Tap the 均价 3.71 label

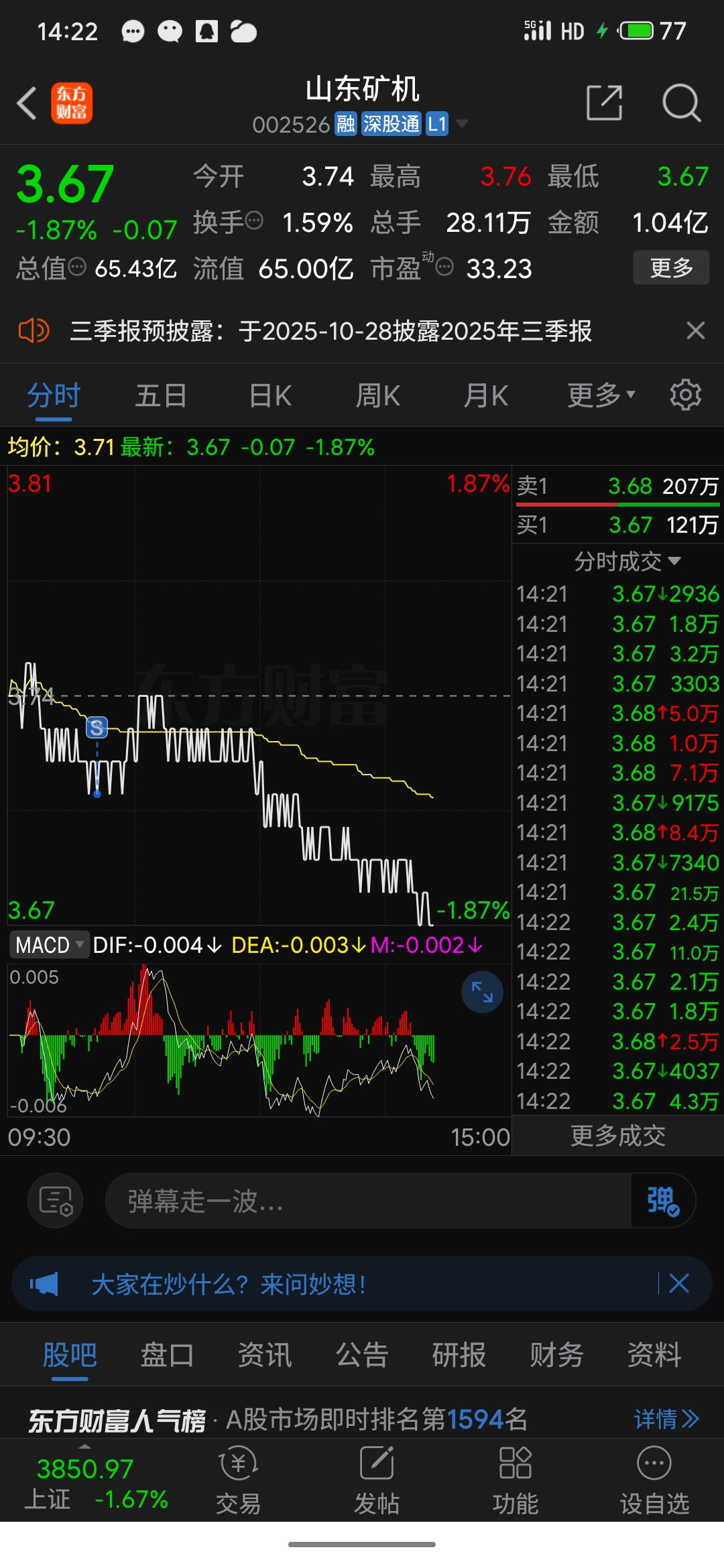(61, 446)
